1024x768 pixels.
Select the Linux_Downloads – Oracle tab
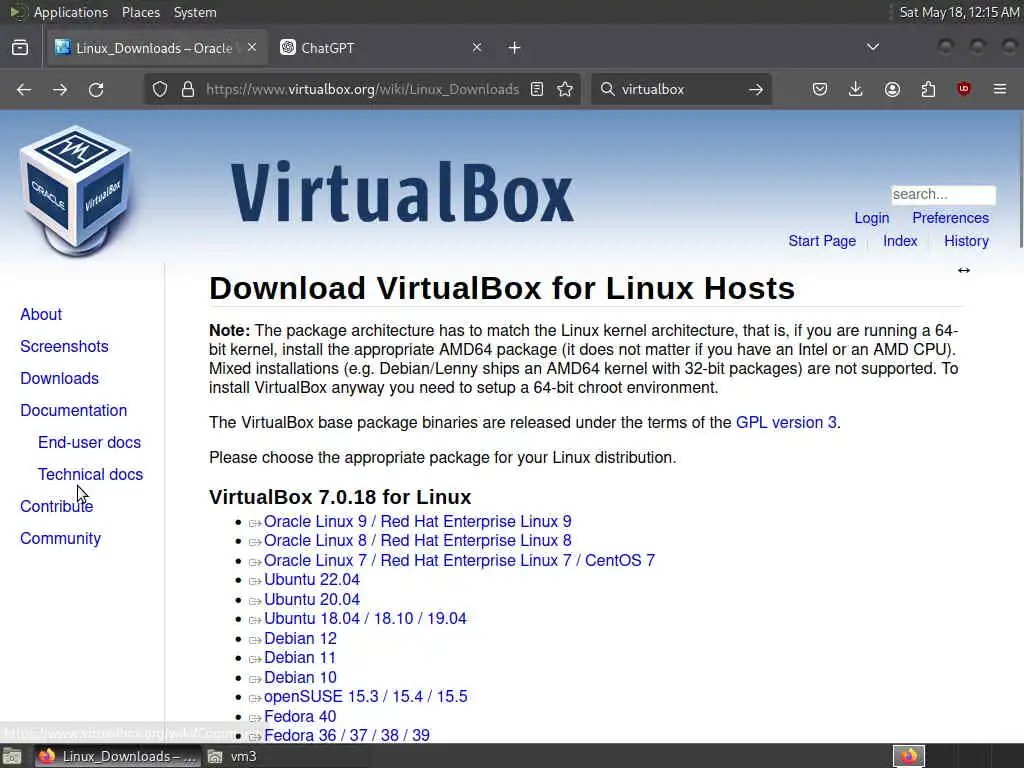tap(157, 48)
